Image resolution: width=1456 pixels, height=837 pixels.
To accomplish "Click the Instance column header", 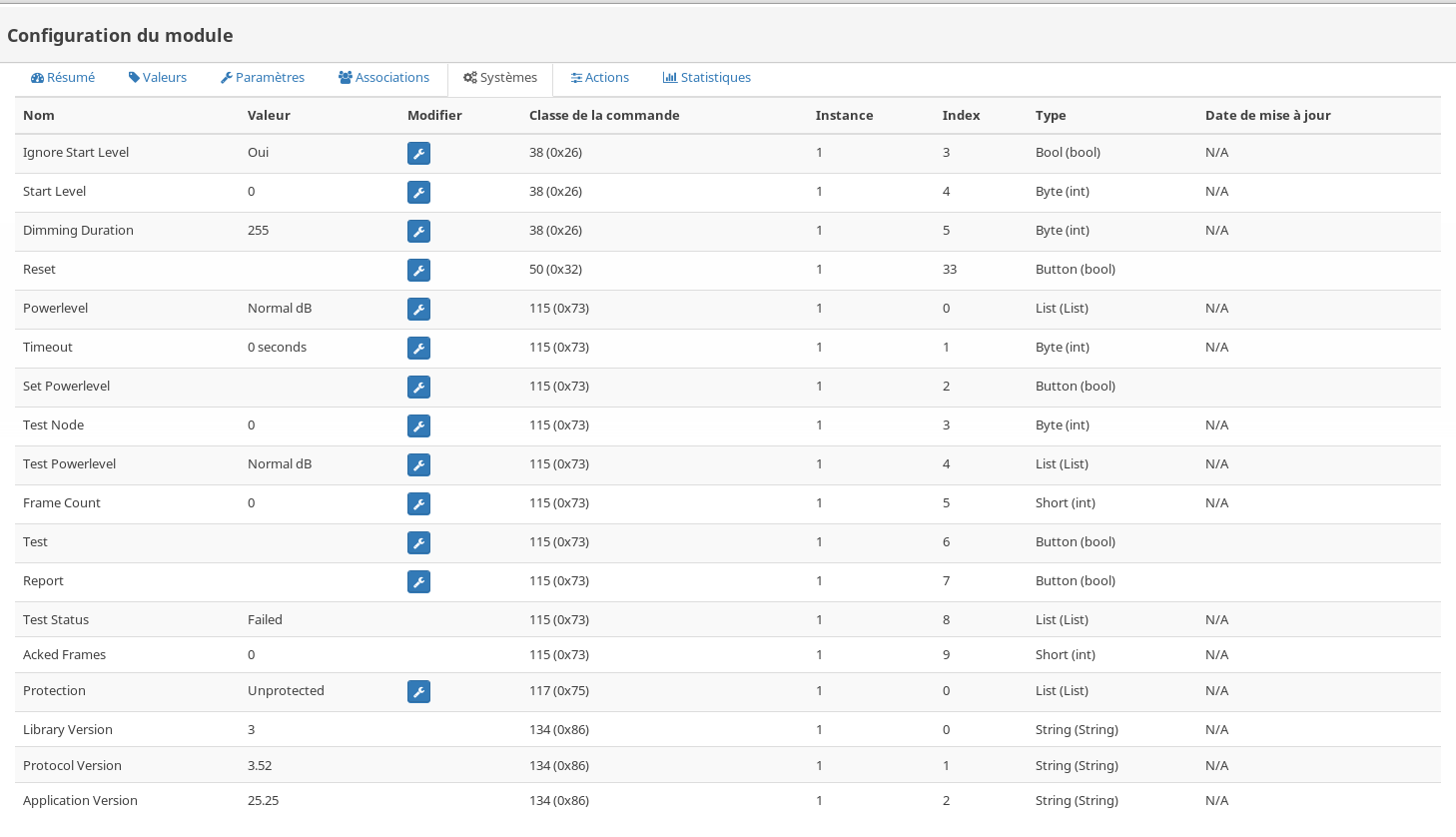I will (845, 116).
